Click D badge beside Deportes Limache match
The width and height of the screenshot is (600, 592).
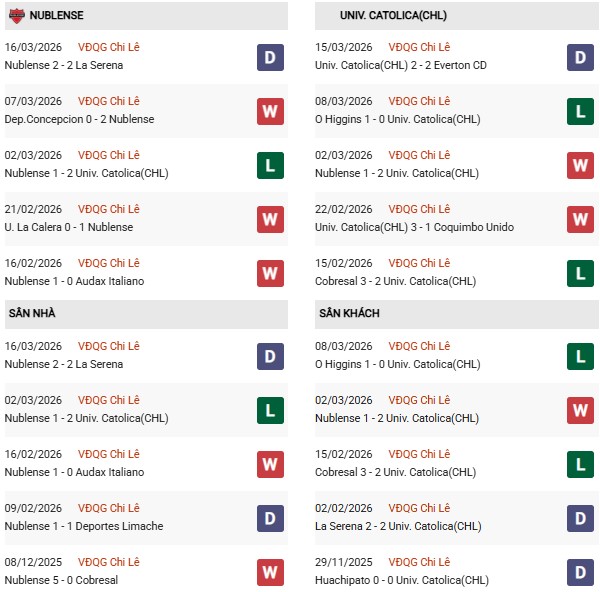(x=270, y=518)
